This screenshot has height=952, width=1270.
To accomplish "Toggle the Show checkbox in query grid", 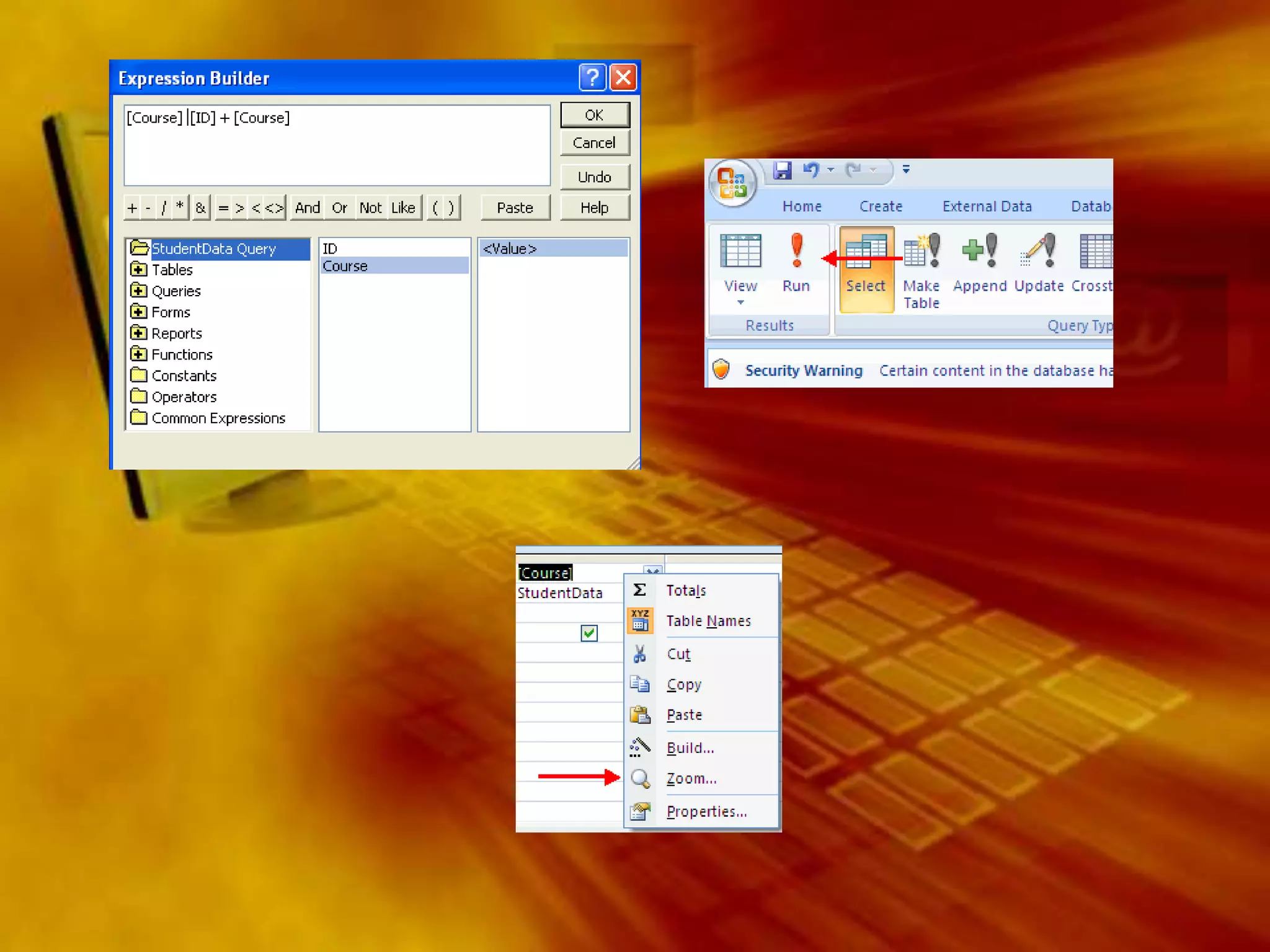I will [588, 633].
